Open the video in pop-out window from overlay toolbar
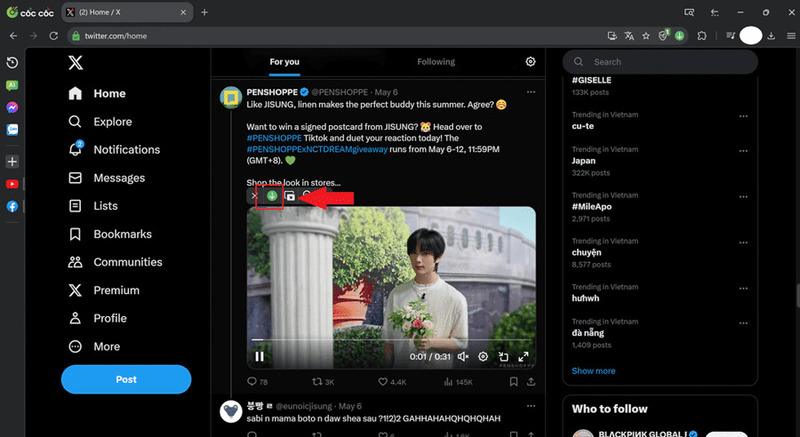This screenshot has width=800, height=437. pyautogui.click(x=290, y=196)
